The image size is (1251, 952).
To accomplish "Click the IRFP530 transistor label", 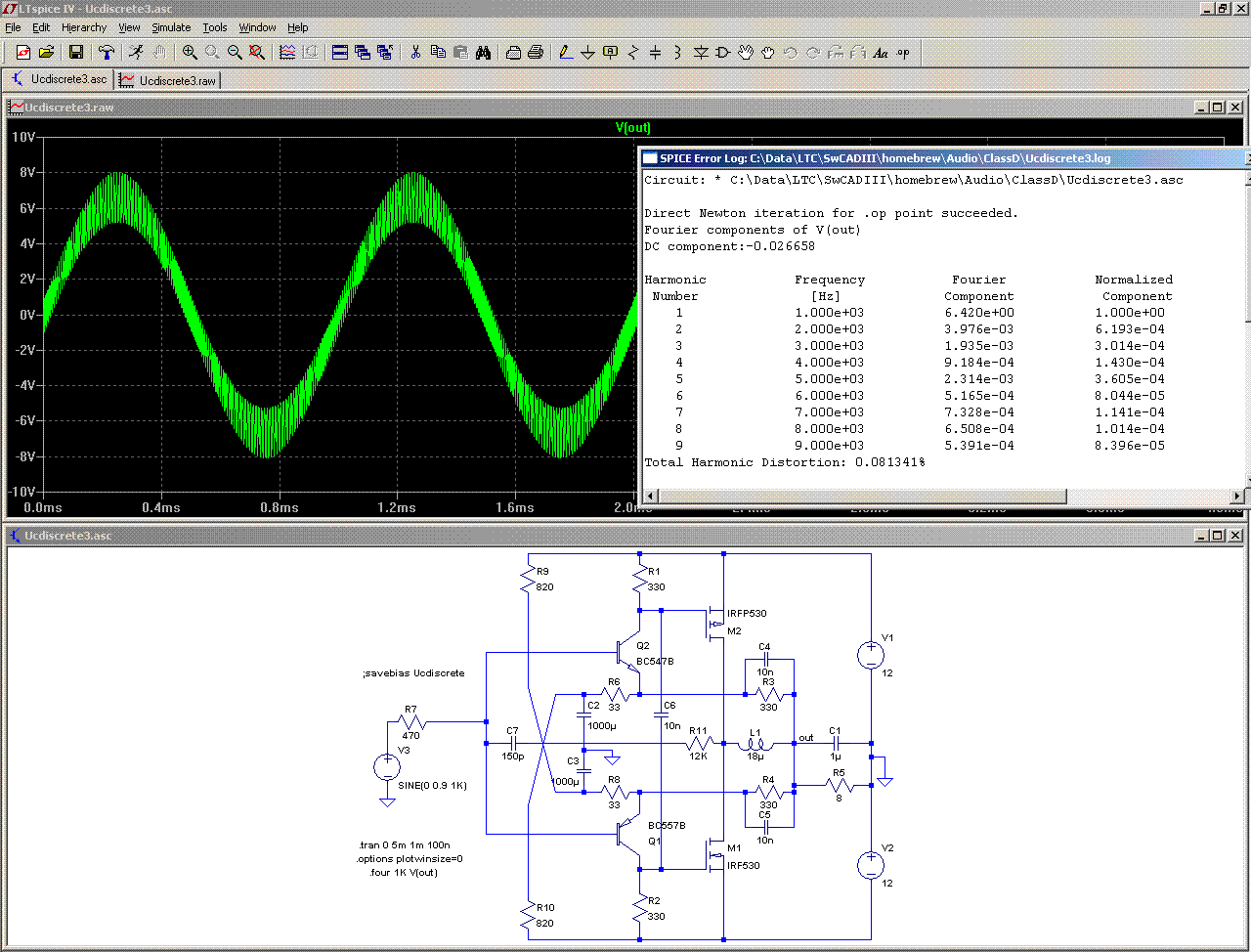I will point(747,614).
